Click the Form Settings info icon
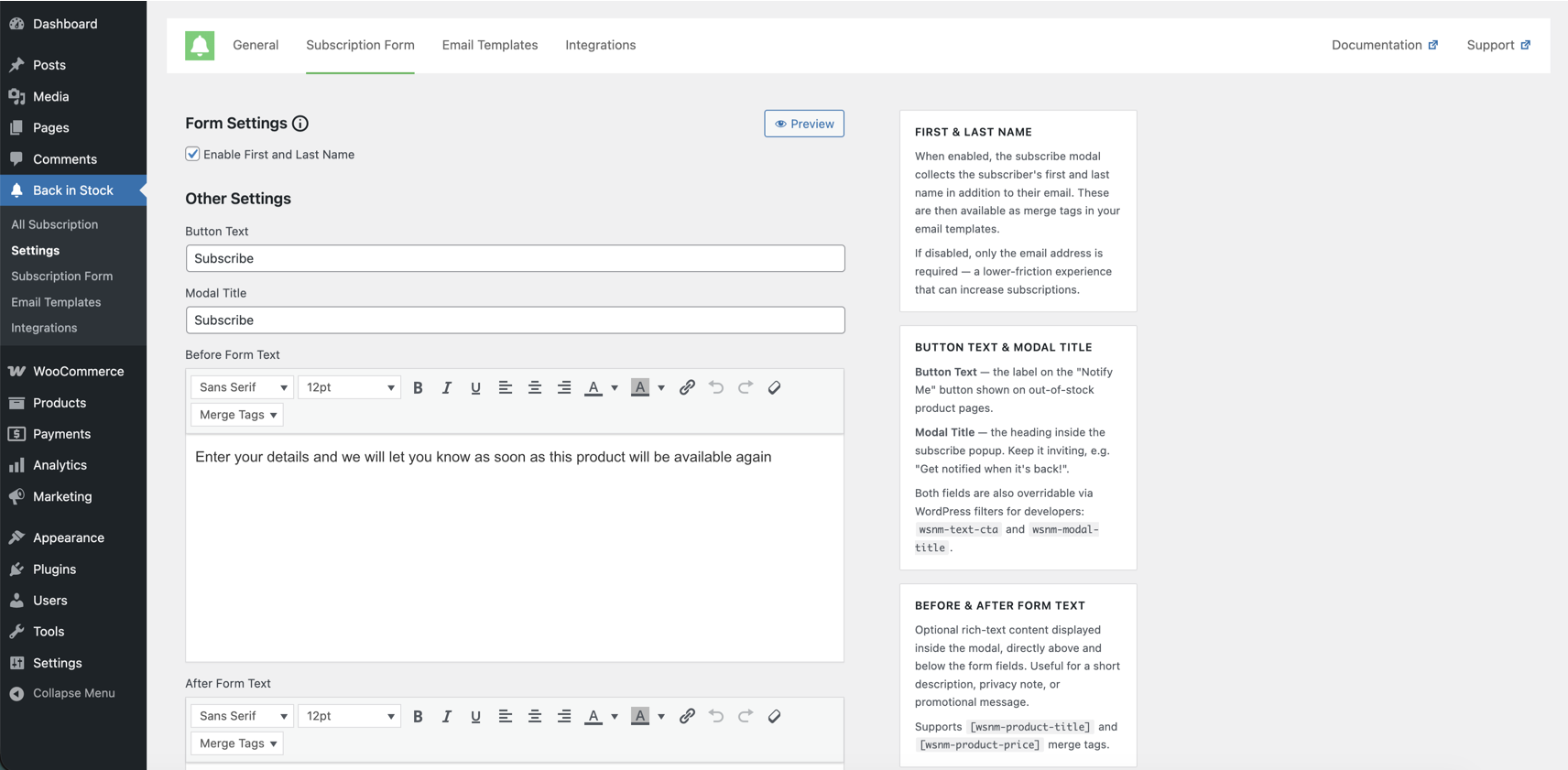The image size is (1568, 770). (300, 124)
